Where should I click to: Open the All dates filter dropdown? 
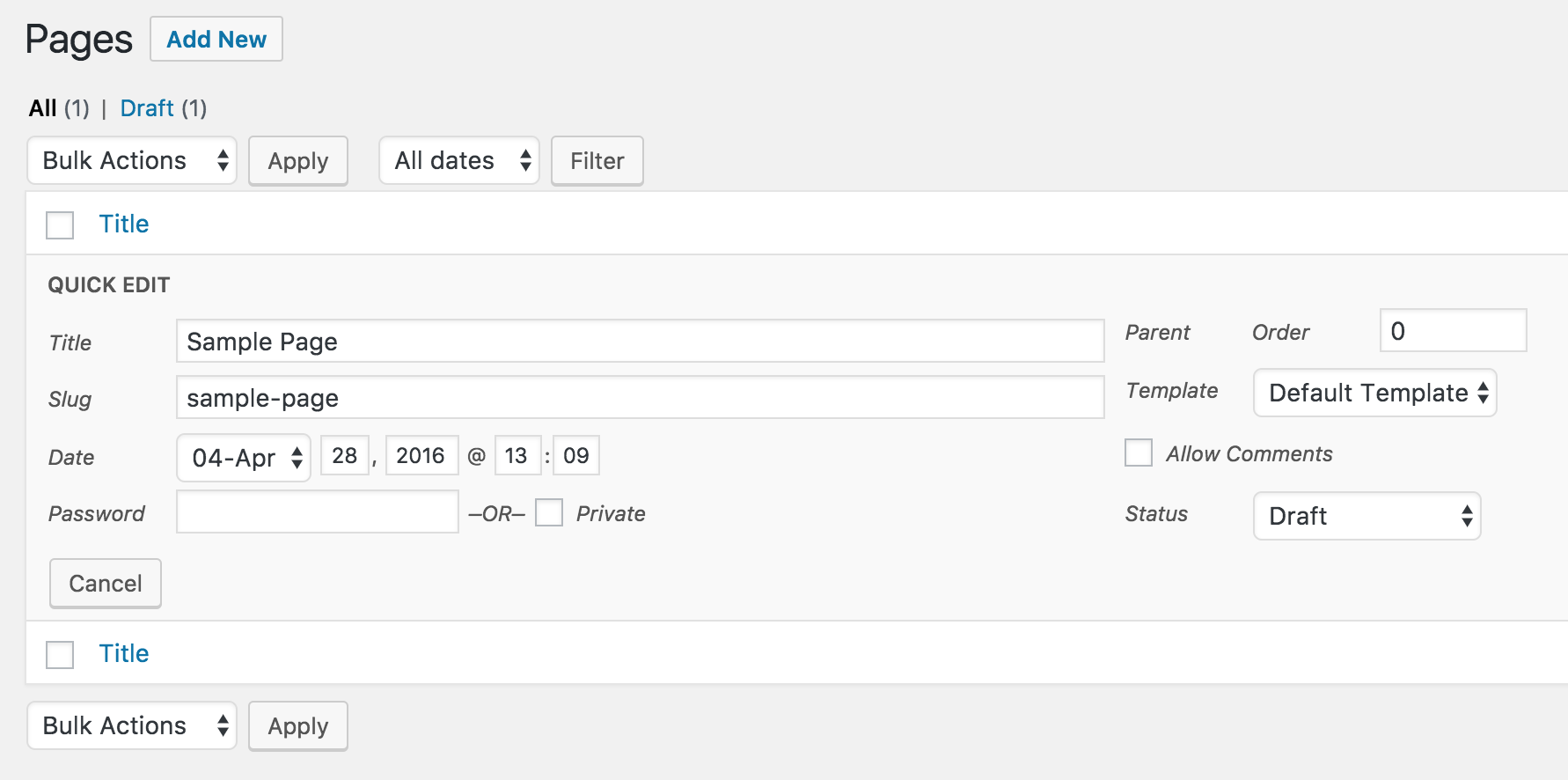coord(459,160)
